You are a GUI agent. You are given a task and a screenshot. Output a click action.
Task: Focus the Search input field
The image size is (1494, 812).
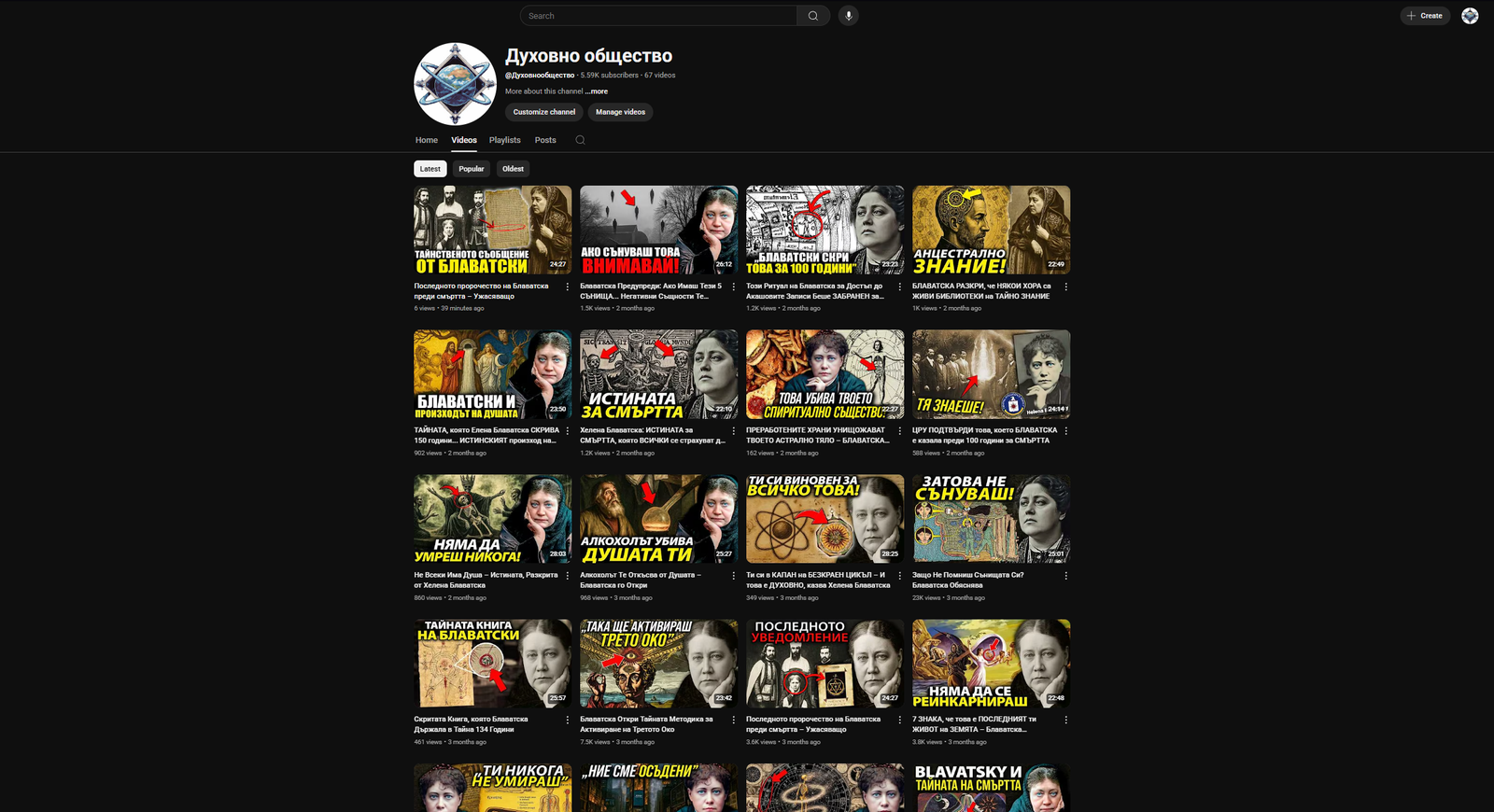coord(658,16)
